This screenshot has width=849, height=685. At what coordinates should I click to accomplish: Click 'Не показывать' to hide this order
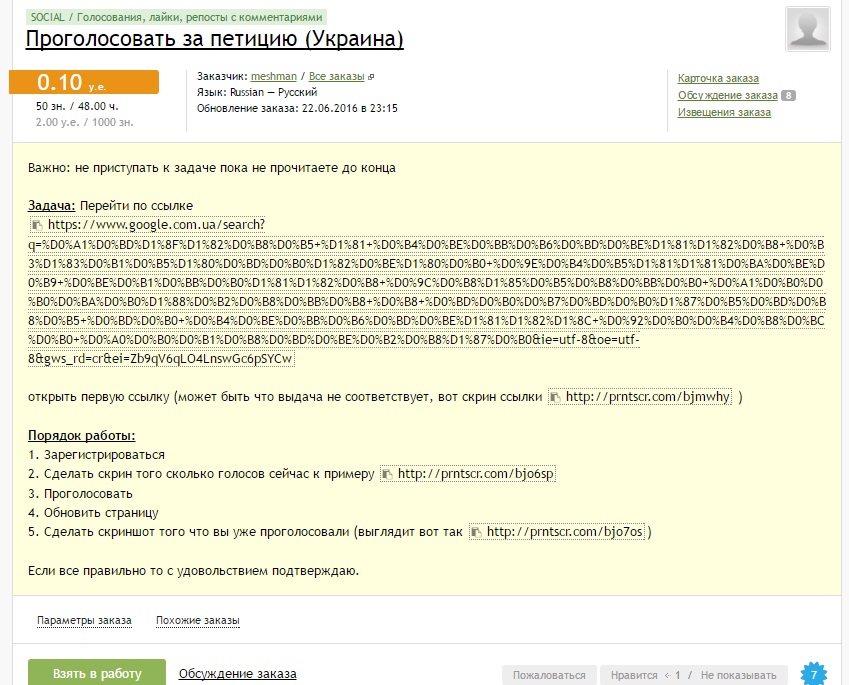coord(739,675)
